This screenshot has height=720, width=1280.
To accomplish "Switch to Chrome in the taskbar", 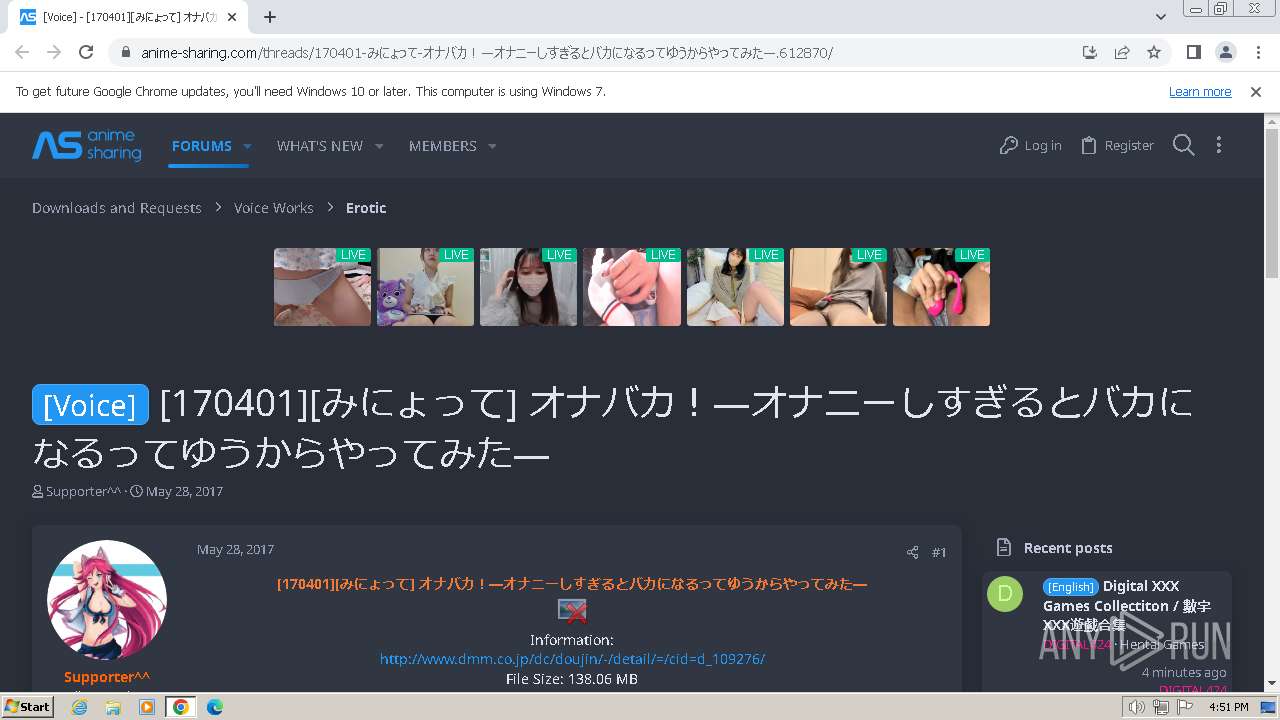I will pyautogui.click(x=180, y=707).
